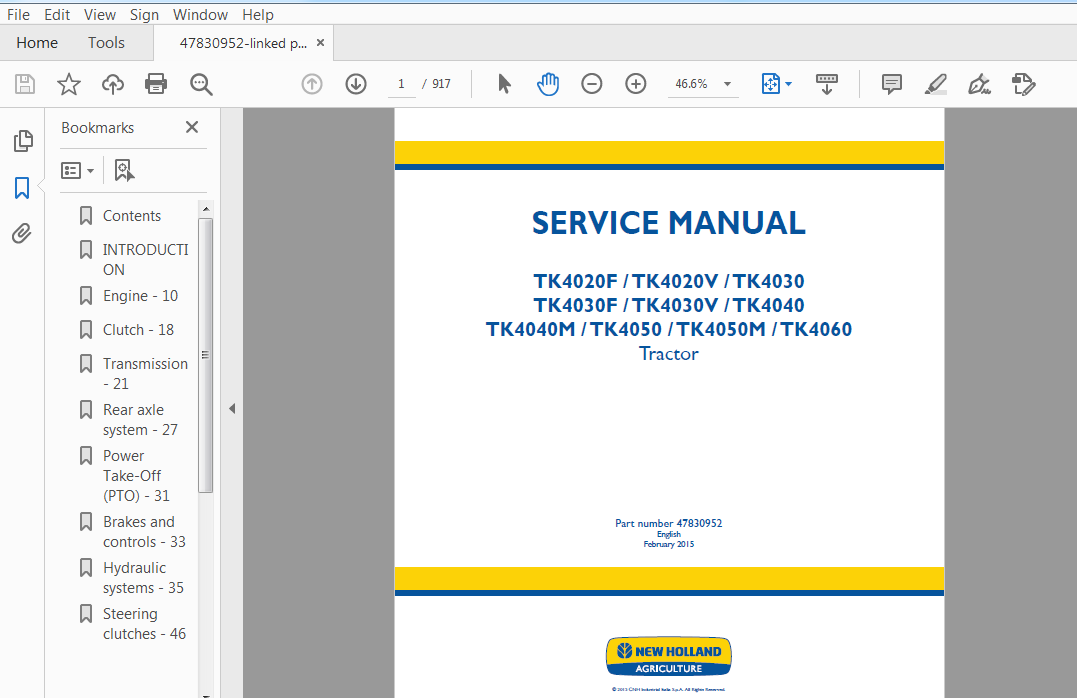Click the bookmarks panel scrollbar thumb
The width and height of the screenshot is (1077, 698).
point(205,355)
